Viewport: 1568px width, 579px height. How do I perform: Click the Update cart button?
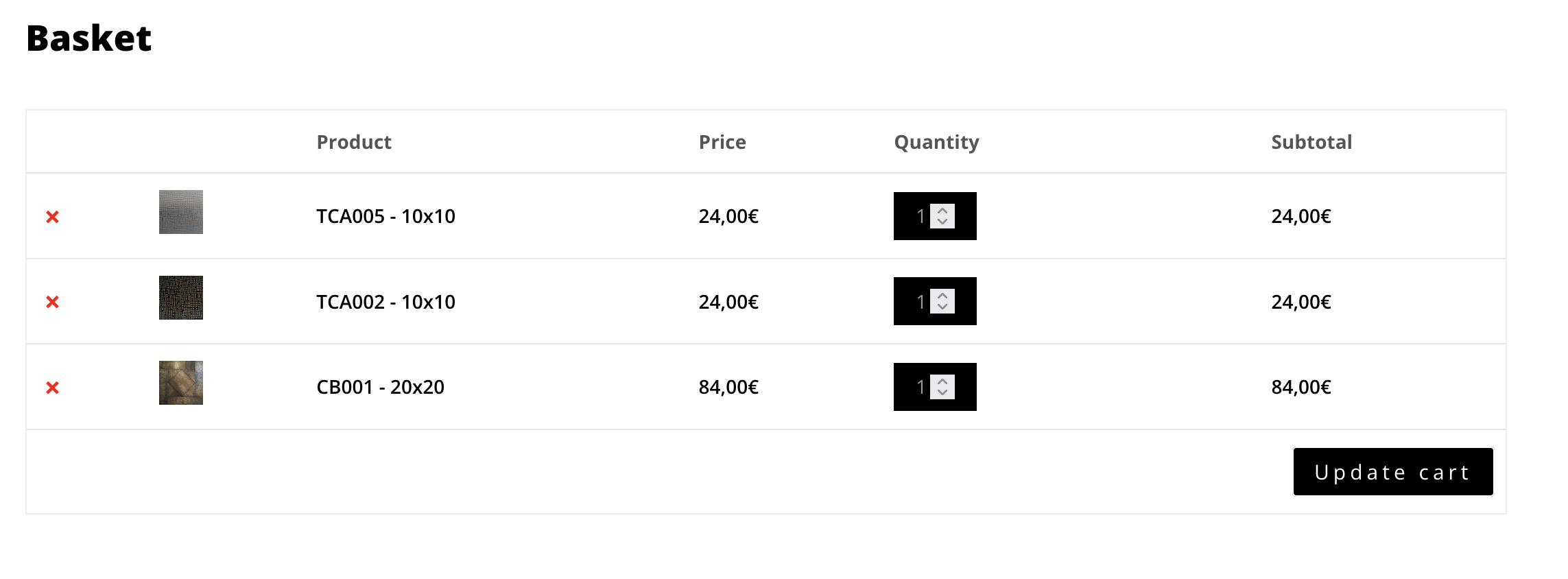click(1393, 472)
